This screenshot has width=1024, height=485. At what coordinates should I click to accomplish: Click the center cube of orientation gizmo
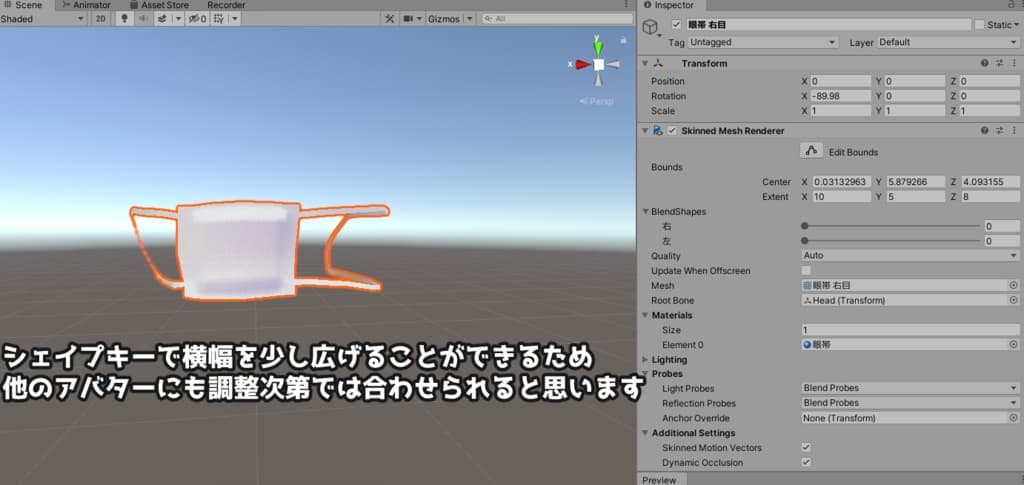(x=599, y=64)
